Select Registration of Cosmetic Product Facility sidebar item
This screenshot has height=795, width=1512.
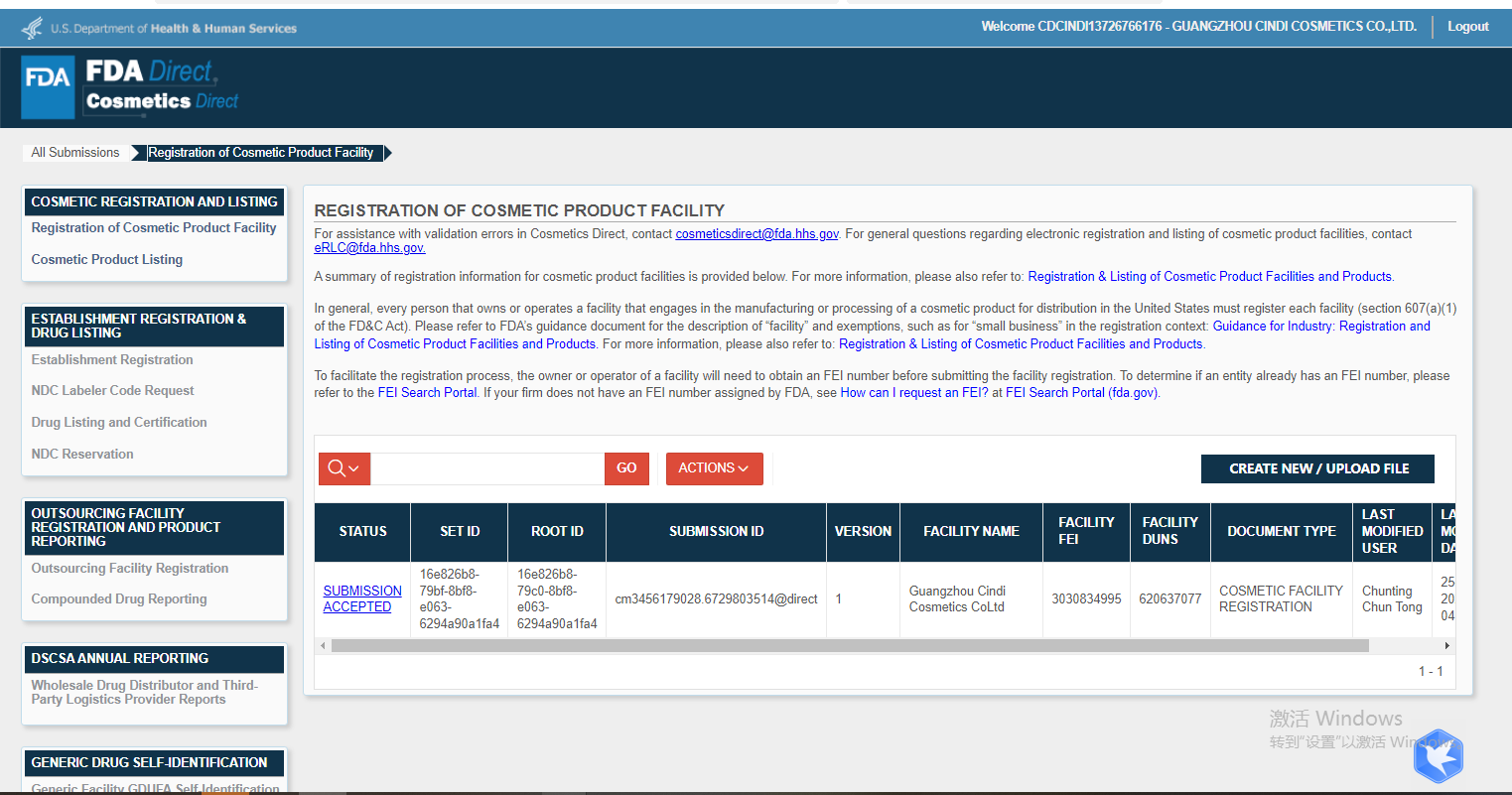(154, 228)
